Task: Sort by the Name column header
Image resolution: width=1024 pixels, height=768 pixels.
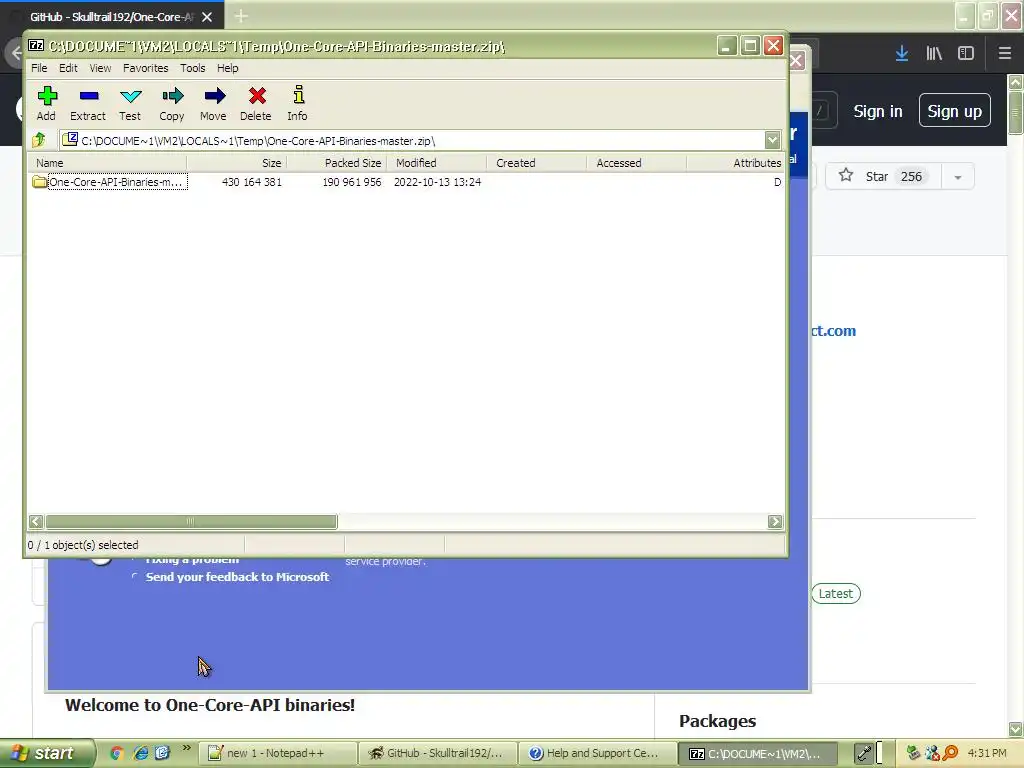Action: 108,163
